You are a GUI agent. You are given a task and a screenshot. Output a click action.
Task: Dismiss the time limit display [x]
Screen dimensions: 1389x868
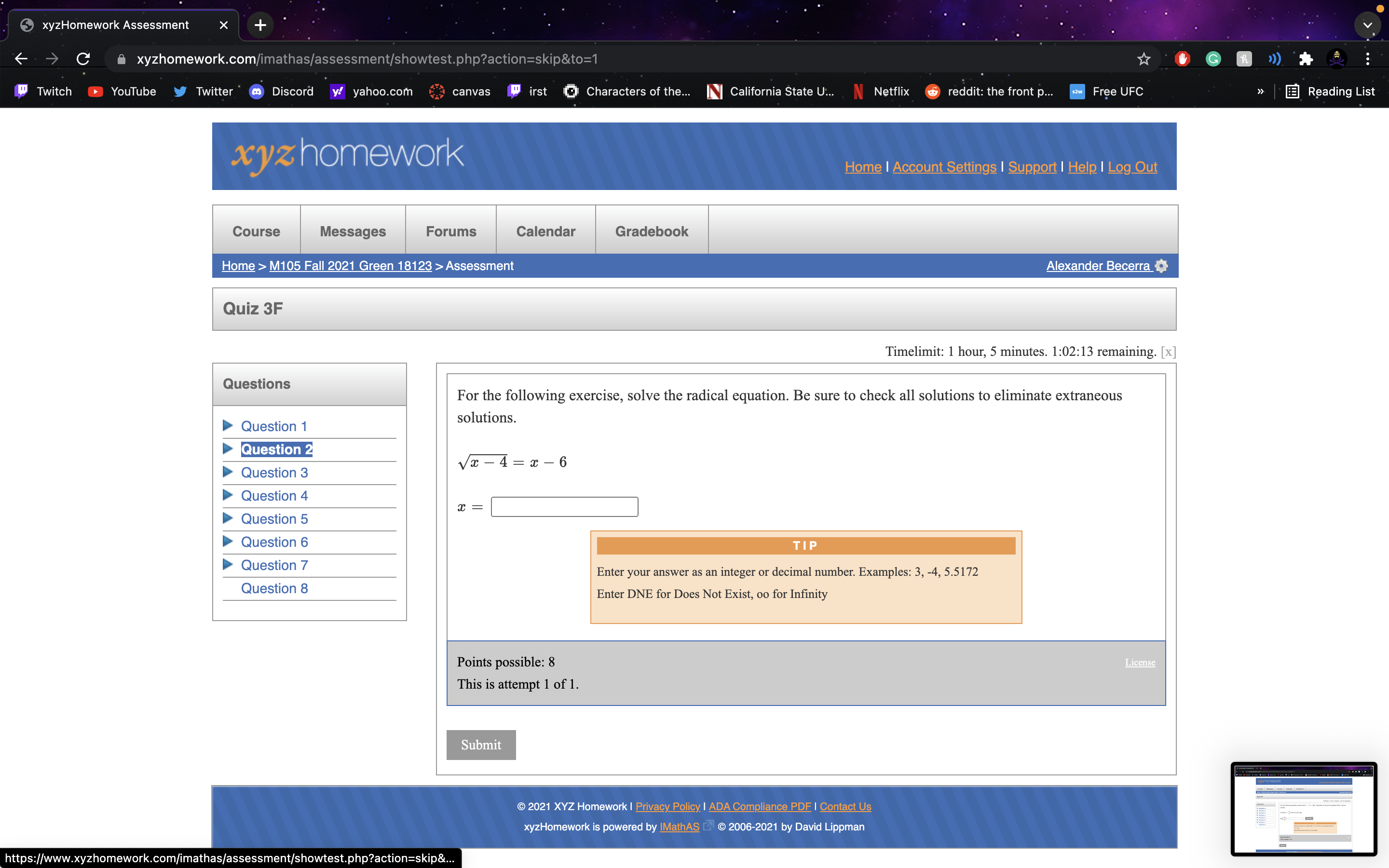[x=1168, y=352]
